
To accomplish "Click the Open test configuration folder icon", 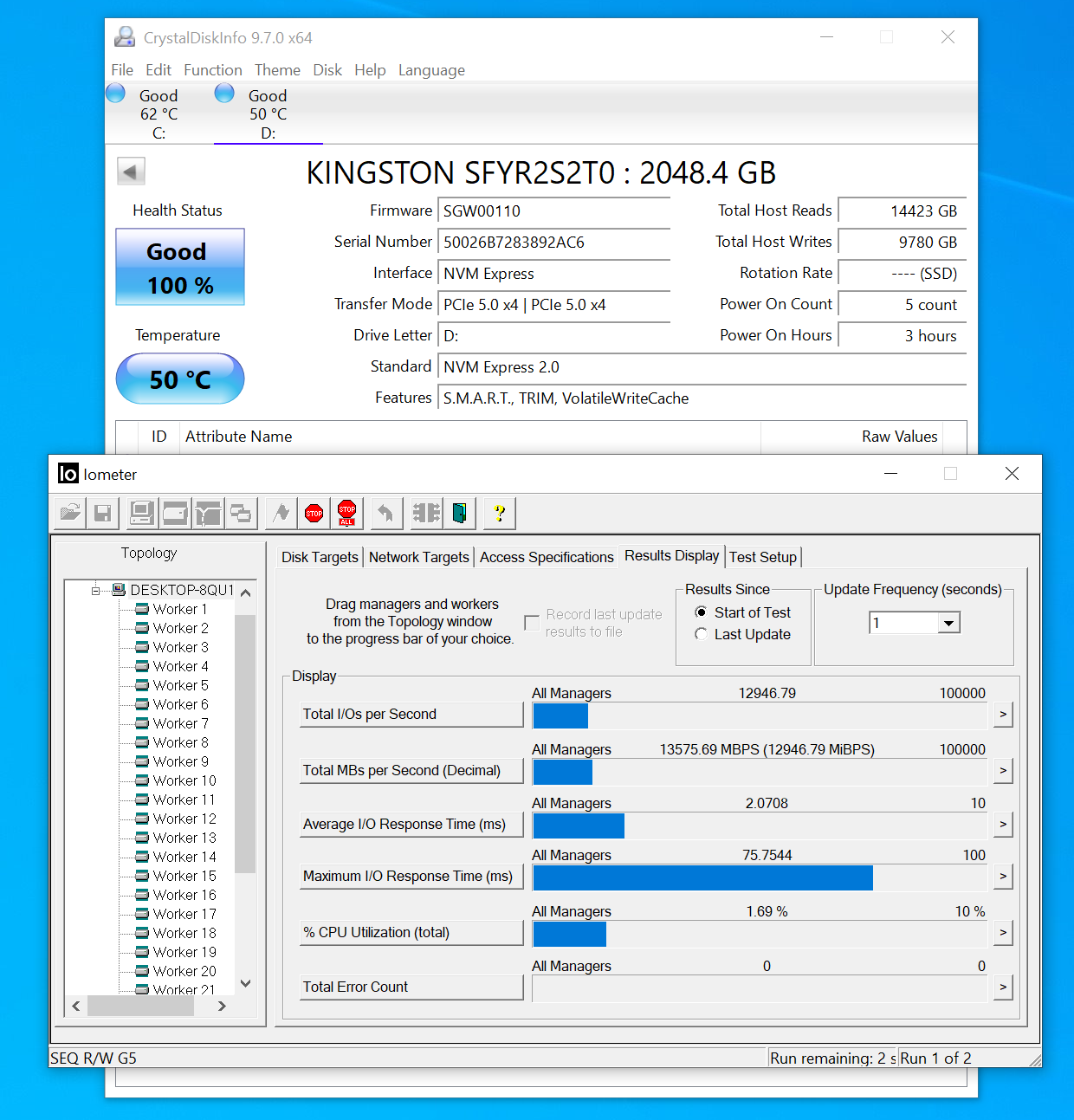I will (70, 514).
